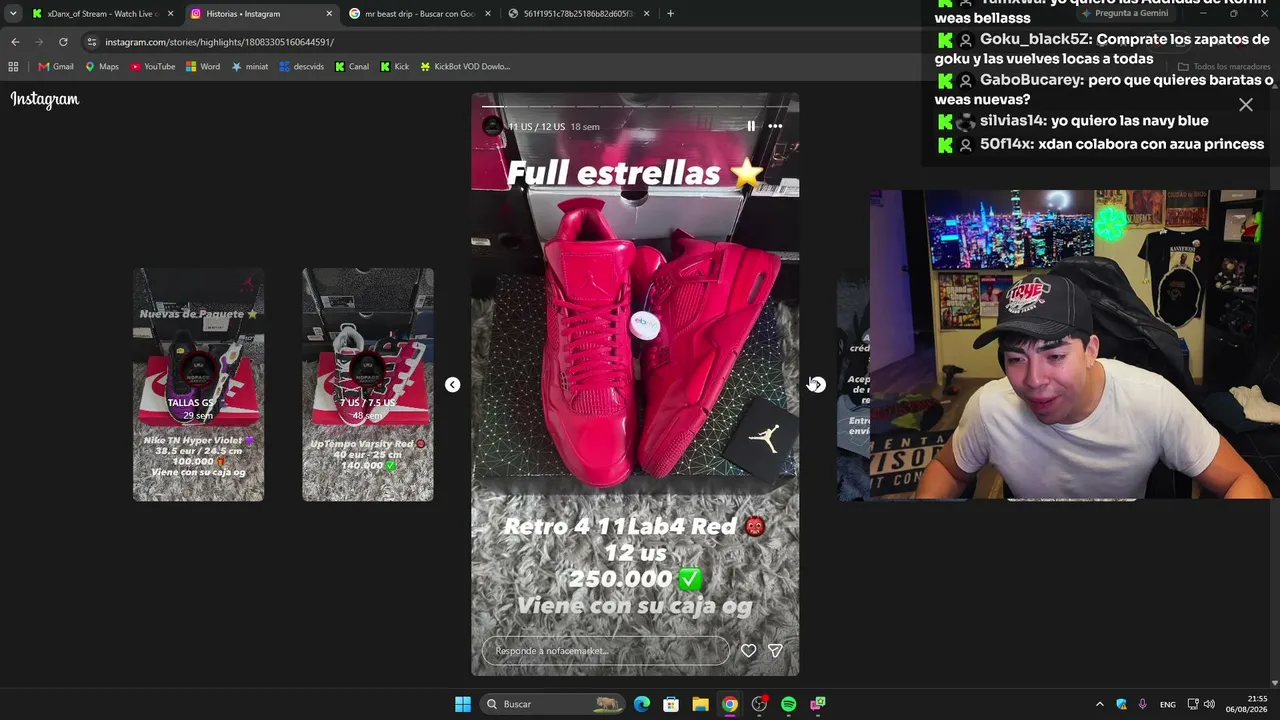
Task: Click the Instagram logo
Action: 45,99
